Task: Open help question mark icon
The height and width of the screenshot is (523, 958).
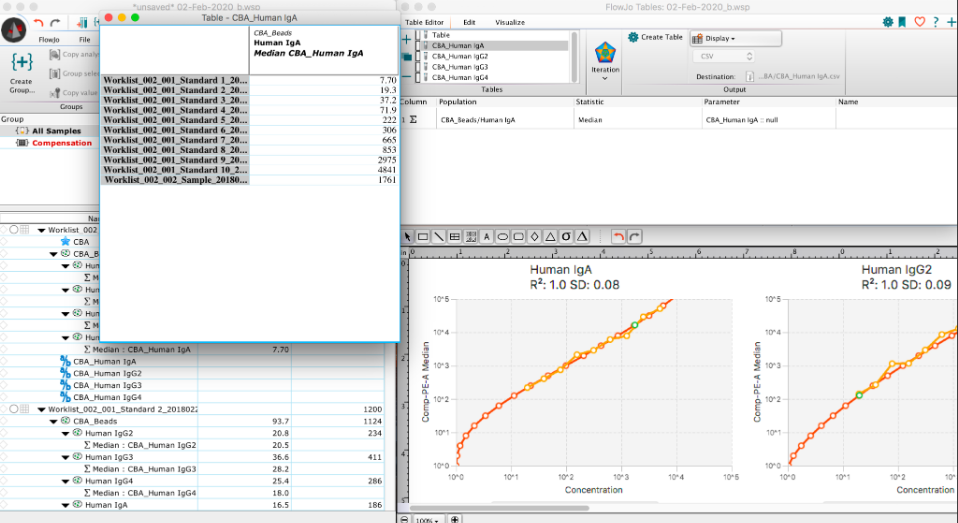Action: click(936, 22)
